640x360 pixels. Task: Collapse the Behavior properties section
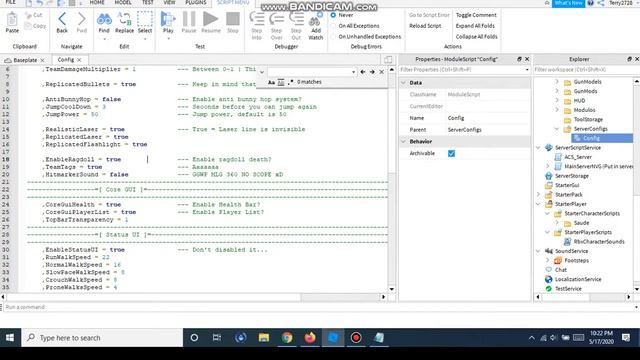click(x=403, y=142)
